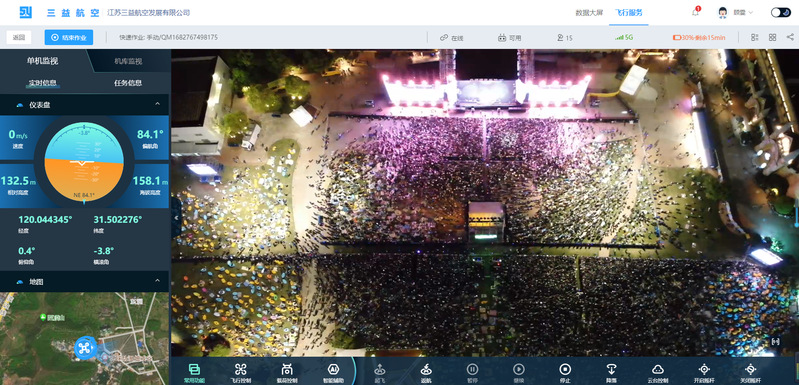Open the user account dropdown
Screen dimensions: 799x385
pyautogui.click(x=735, y=12)
